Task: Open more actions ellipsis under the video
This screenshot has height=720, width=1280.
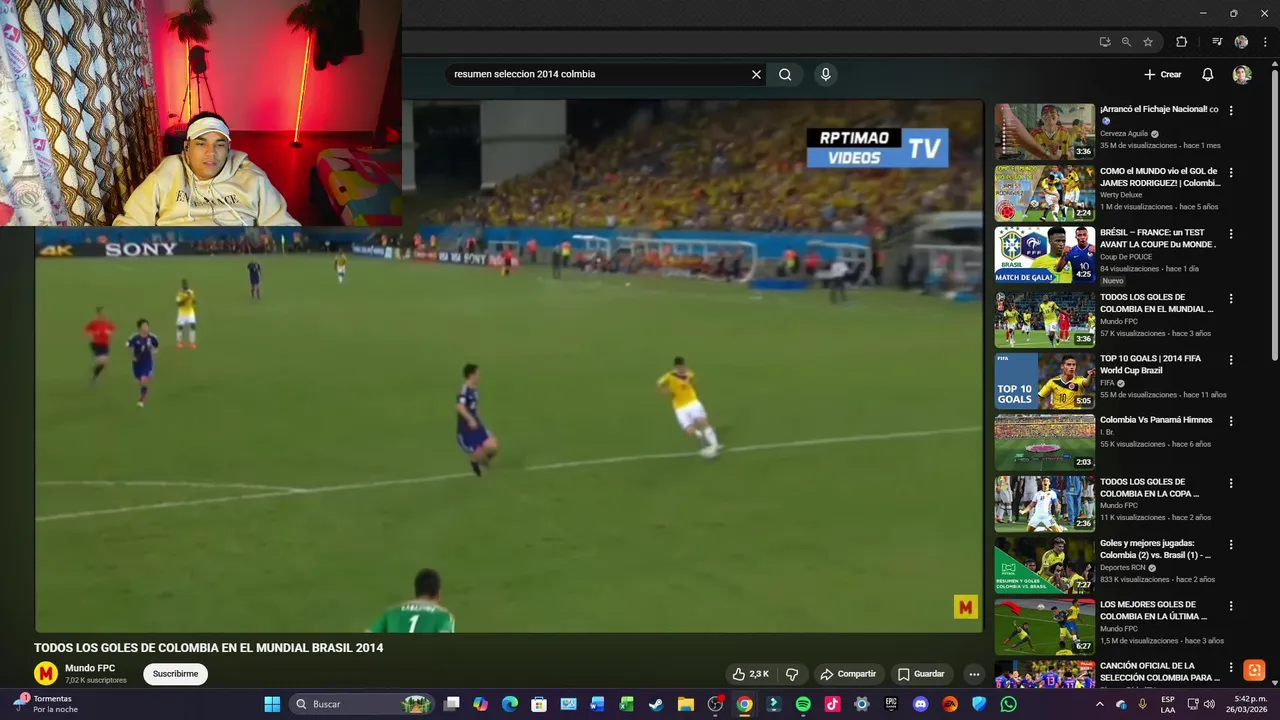Action: [x=974, y=674]
